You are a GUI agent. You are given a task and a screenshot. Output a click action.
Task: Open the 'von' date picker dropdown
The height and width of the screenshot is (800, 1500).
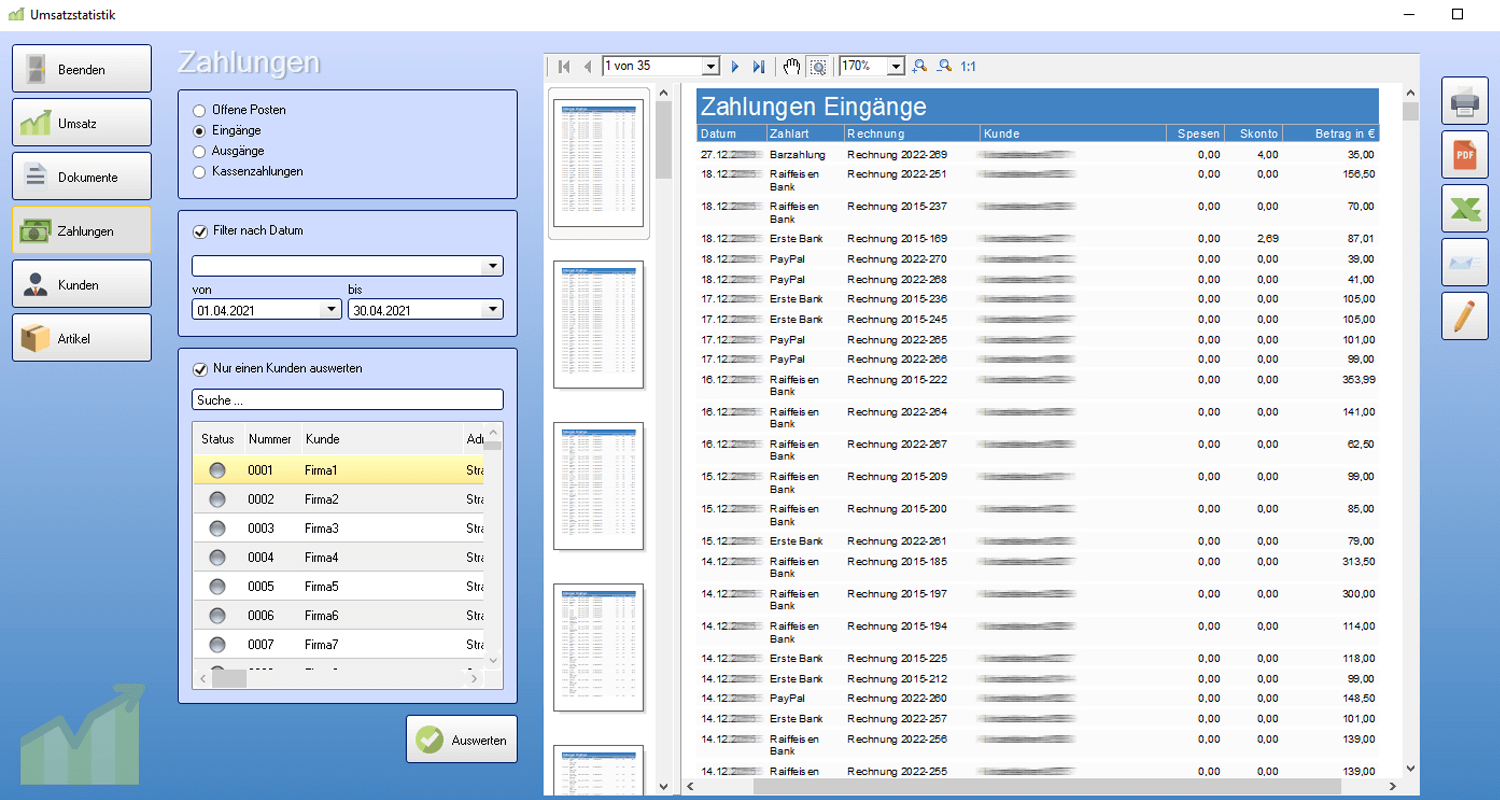pyautogui.click(x=332, y=310)
